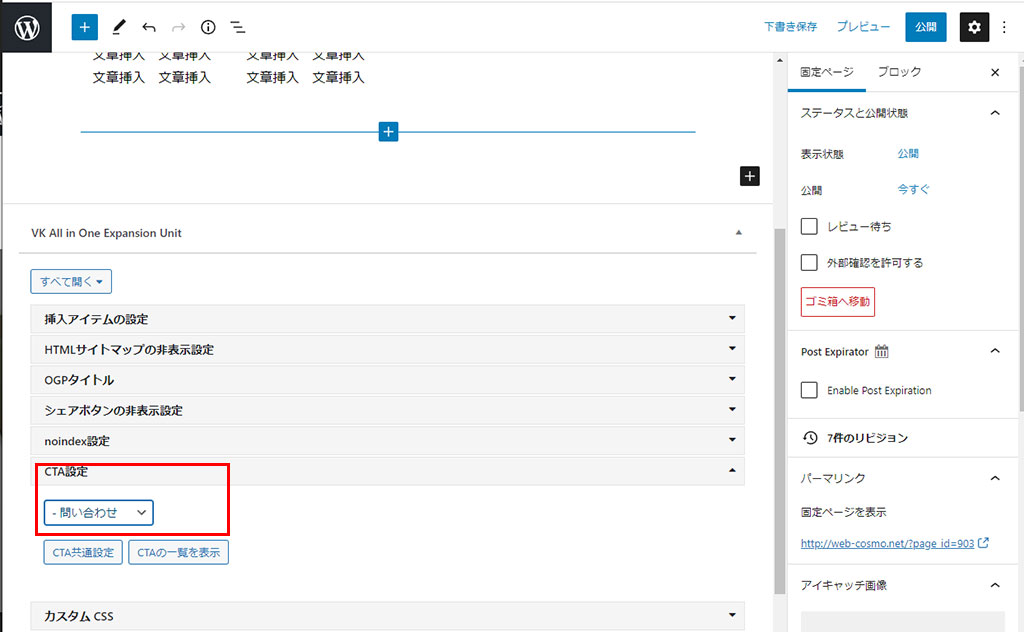The width and height of the screenshot is (1024, 632).
Task: Open the block inserter plus button in toolbar
Action: pos(85,27)
